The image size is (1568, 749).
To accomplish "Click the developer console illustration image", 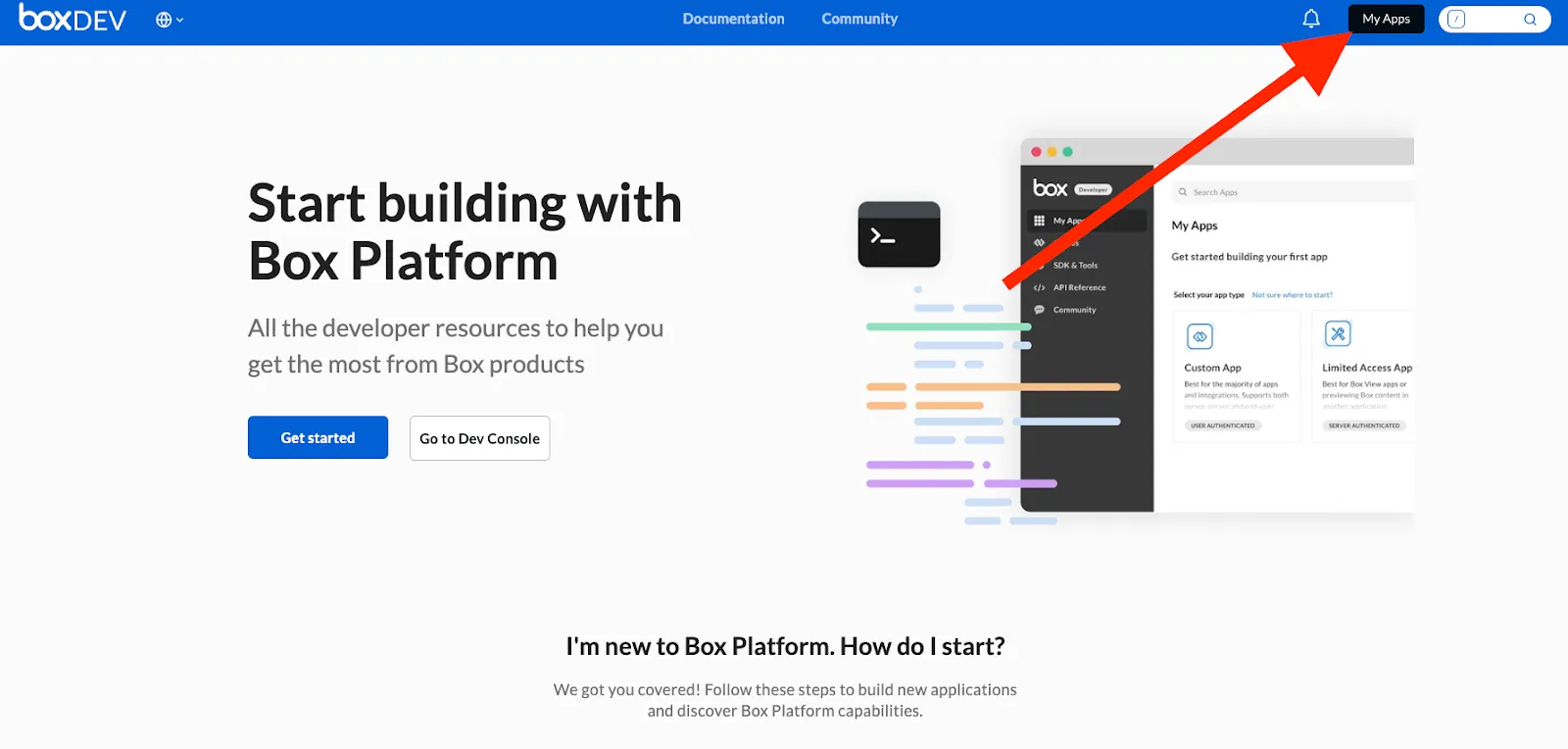I will pyautogui.click(x=1137, y=331).
